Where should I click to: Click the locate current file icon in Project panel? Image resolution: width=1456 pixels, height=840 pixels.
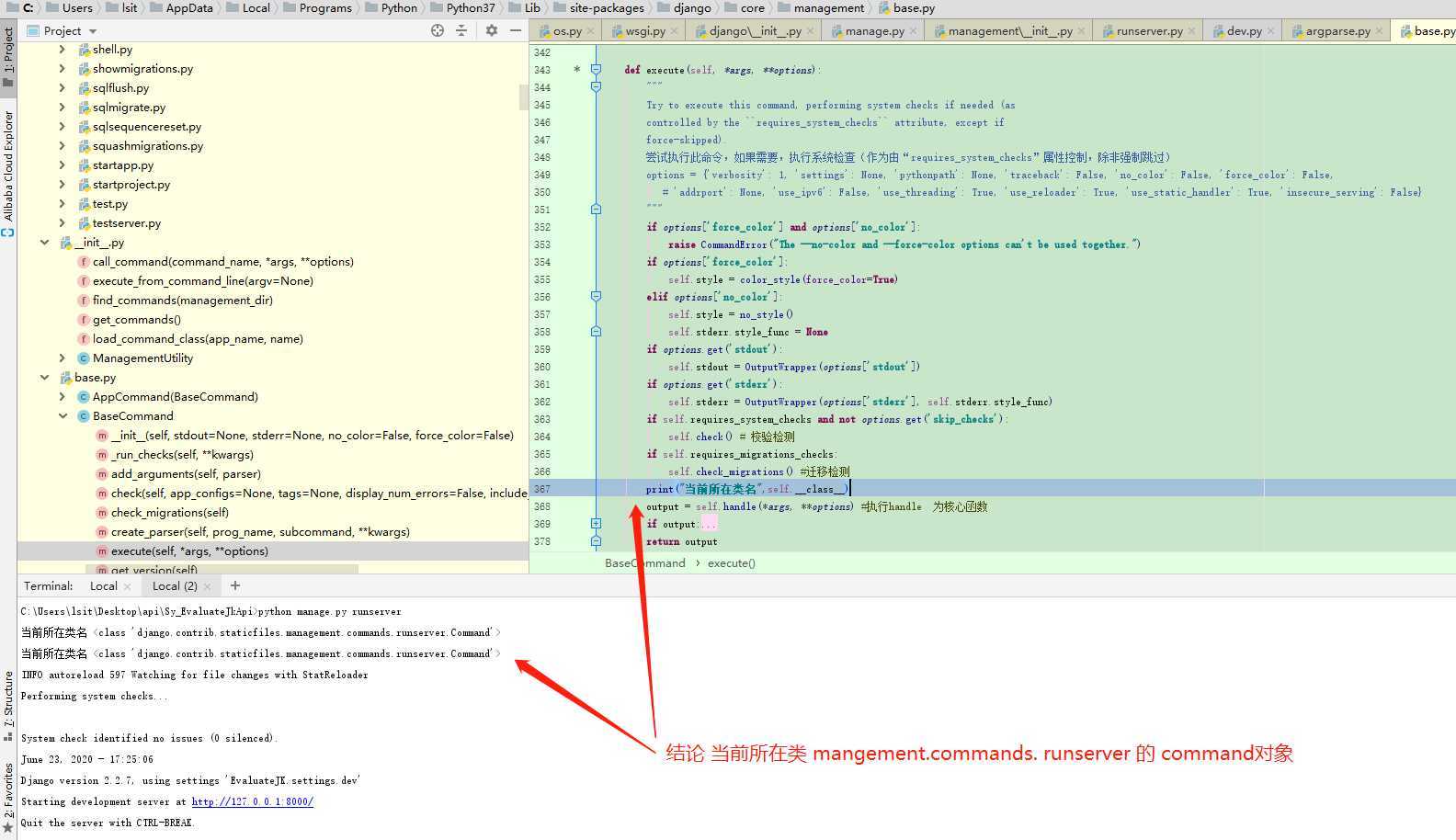438,30
